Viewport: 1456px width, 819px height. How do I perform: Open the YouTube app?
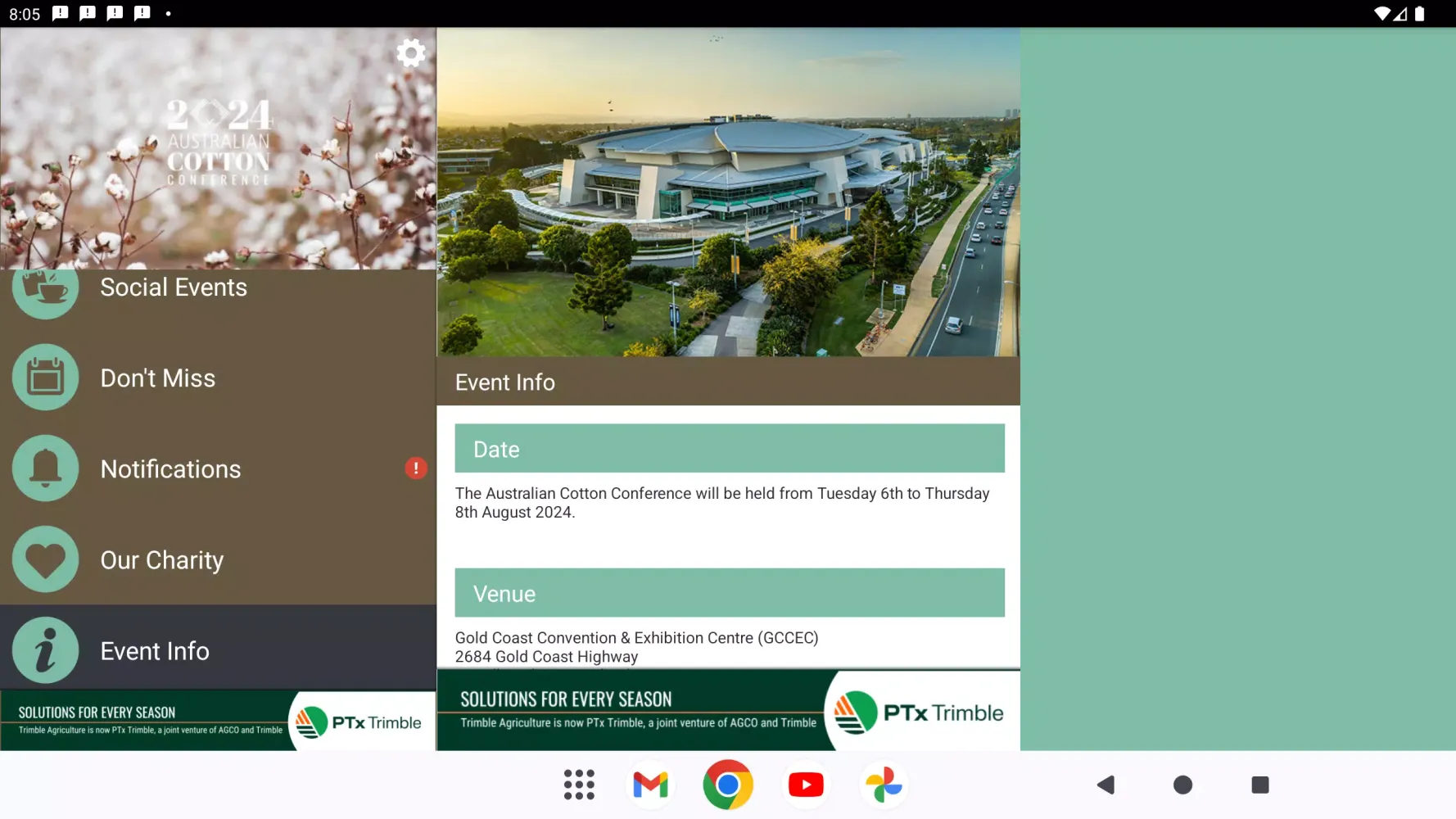point(806,784)
